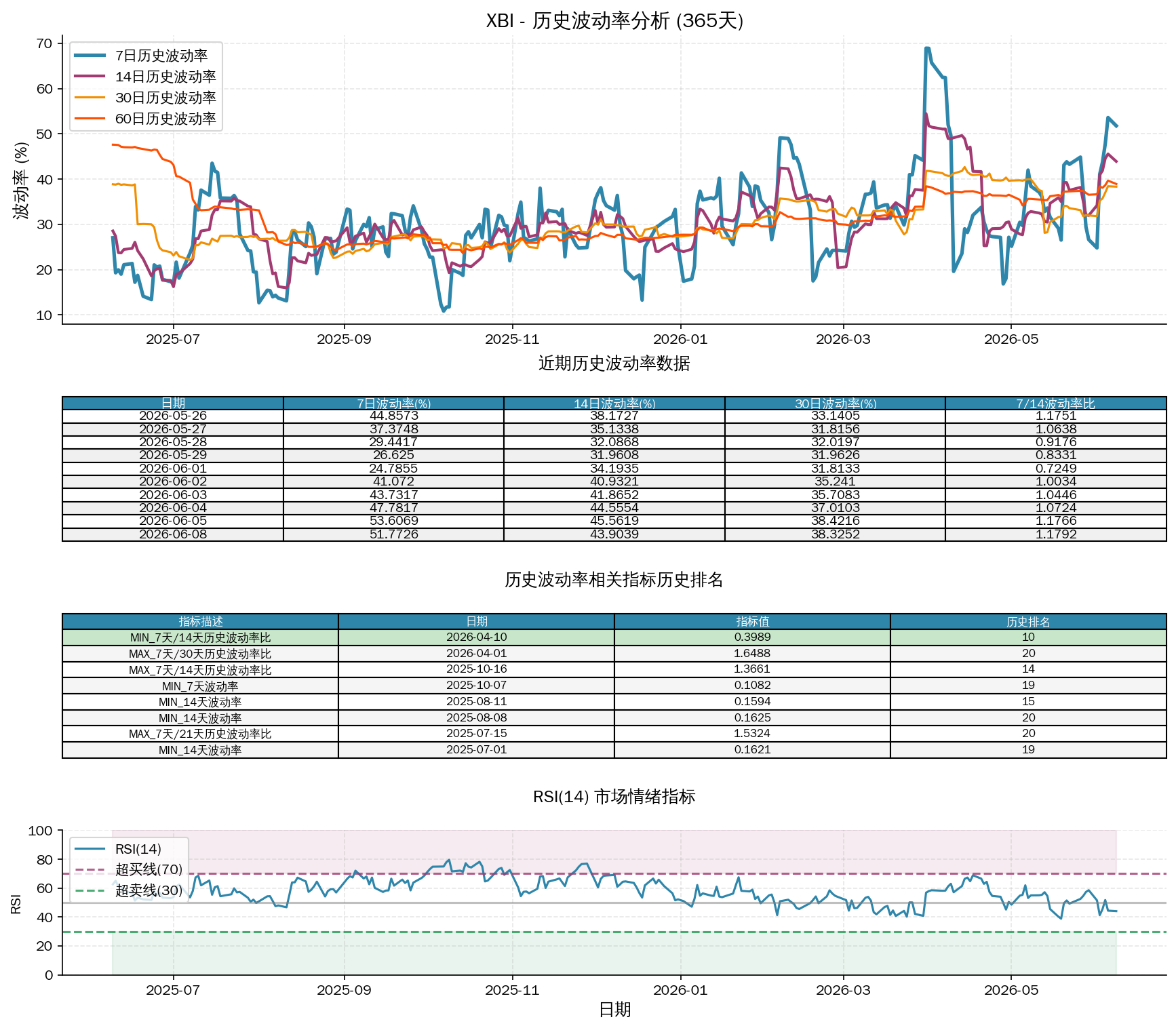The width and height of the screenshot is (1176, 1028).
Task: Click legend entry 7日历史波动率
Action: (144, 56)
